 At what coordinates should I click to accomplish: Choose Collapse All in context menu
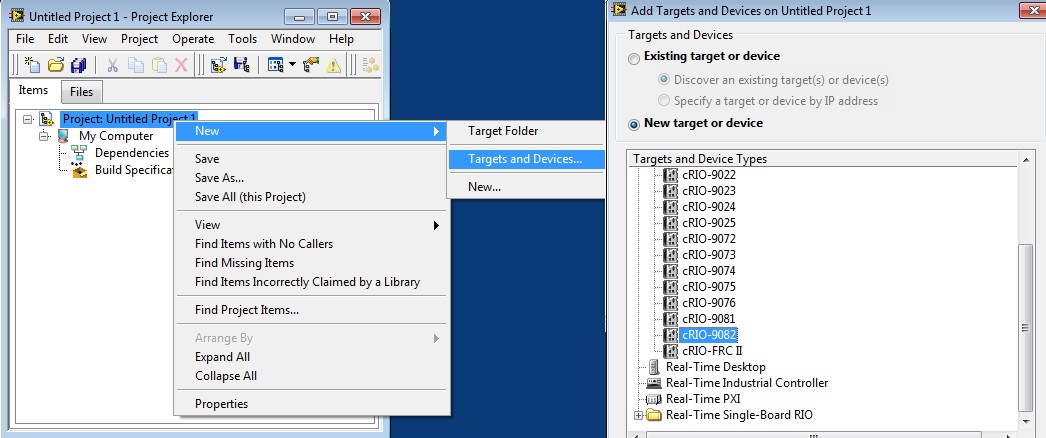point(310,375)
